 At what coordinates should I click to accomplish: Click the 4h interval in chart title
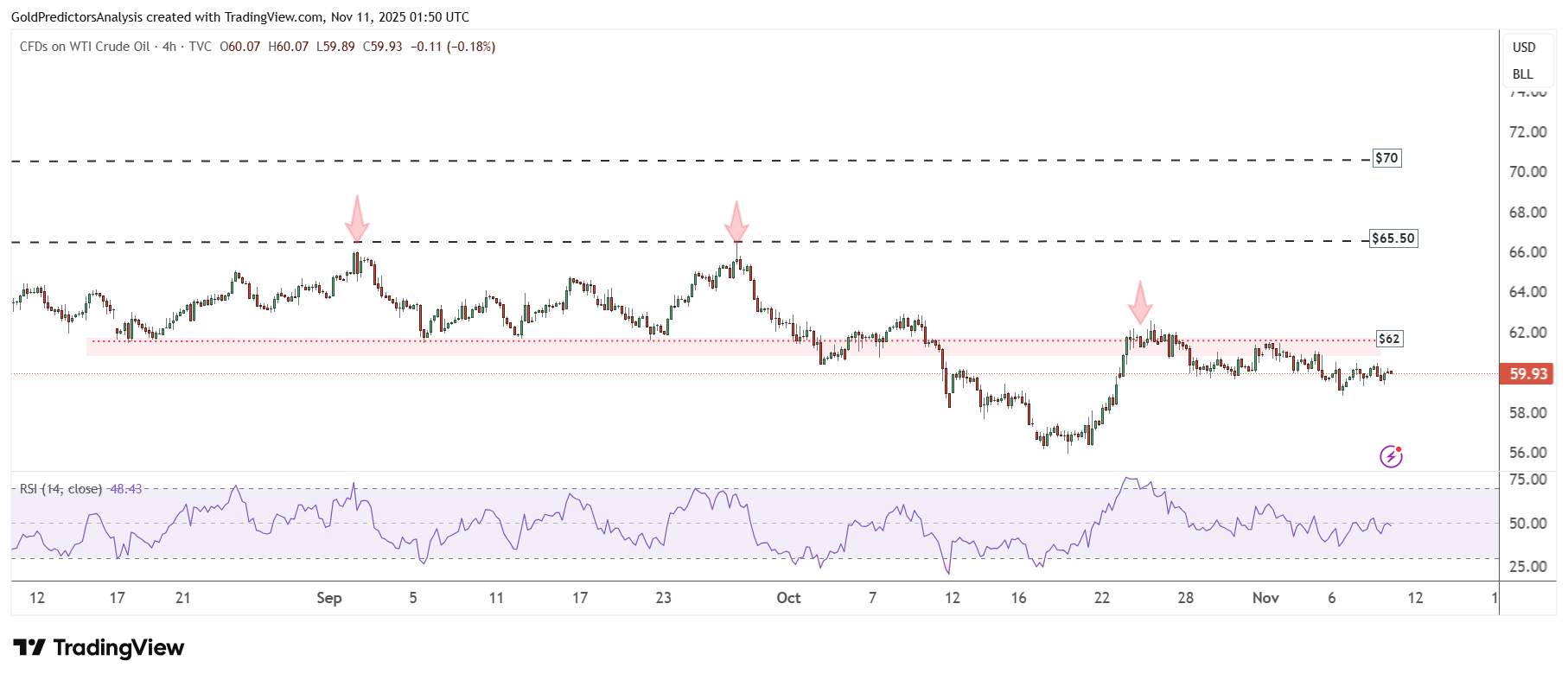pos(169,47)
